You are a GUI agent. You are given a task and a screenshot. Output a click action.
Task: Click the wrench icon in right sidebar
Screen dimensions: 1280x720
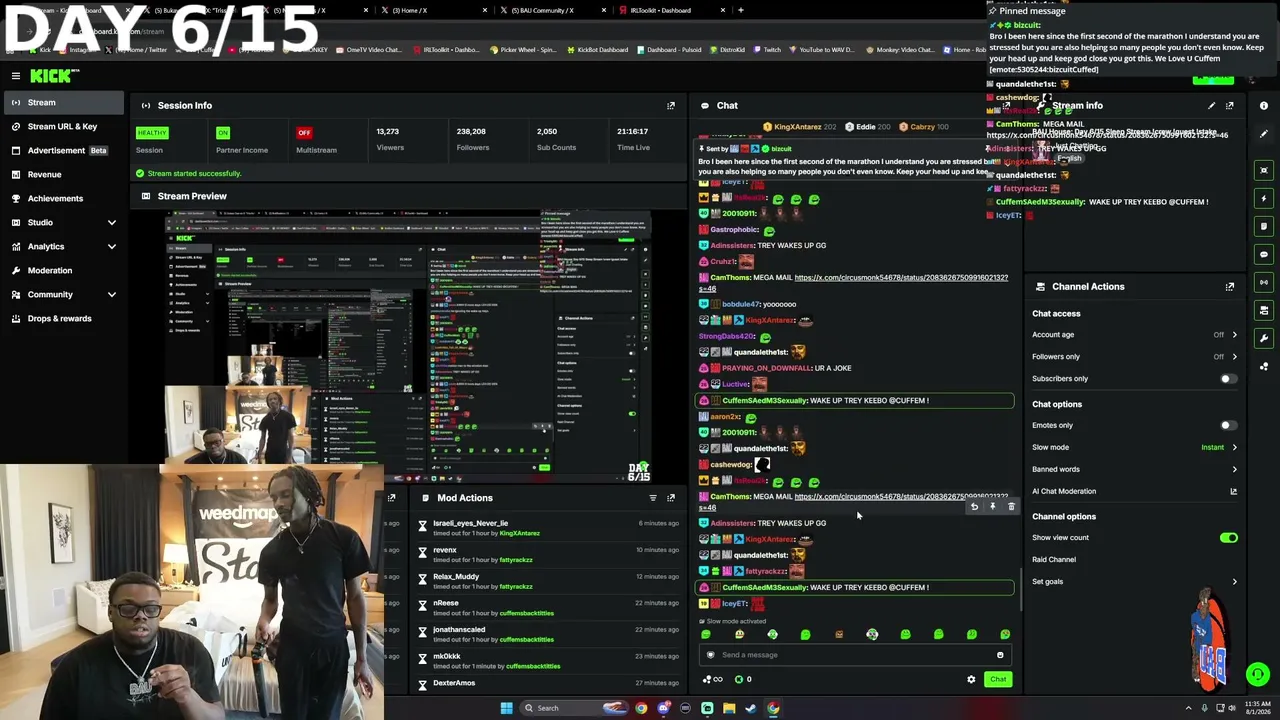click(1264, 338)
